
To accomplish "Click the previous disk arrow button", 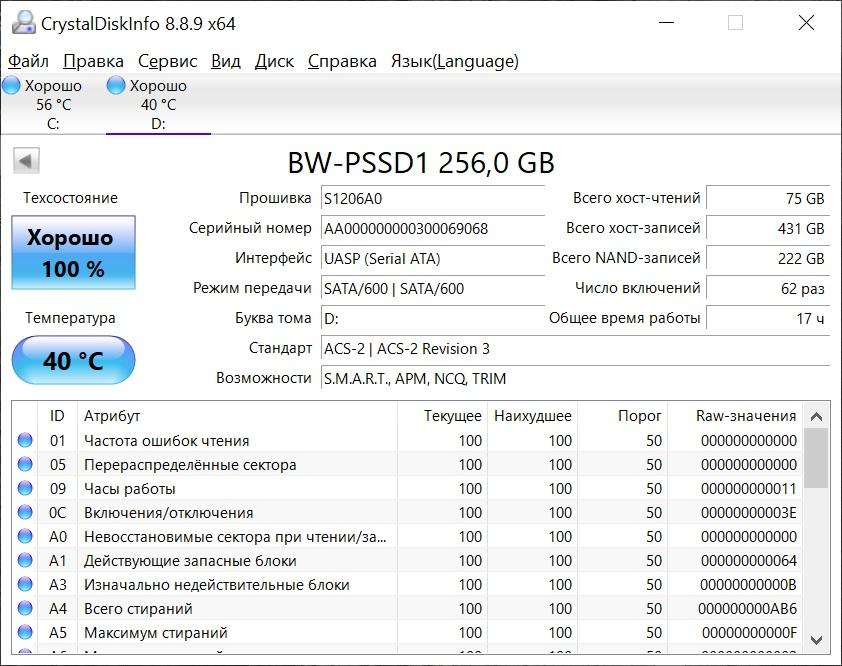I will pos(26,160).
